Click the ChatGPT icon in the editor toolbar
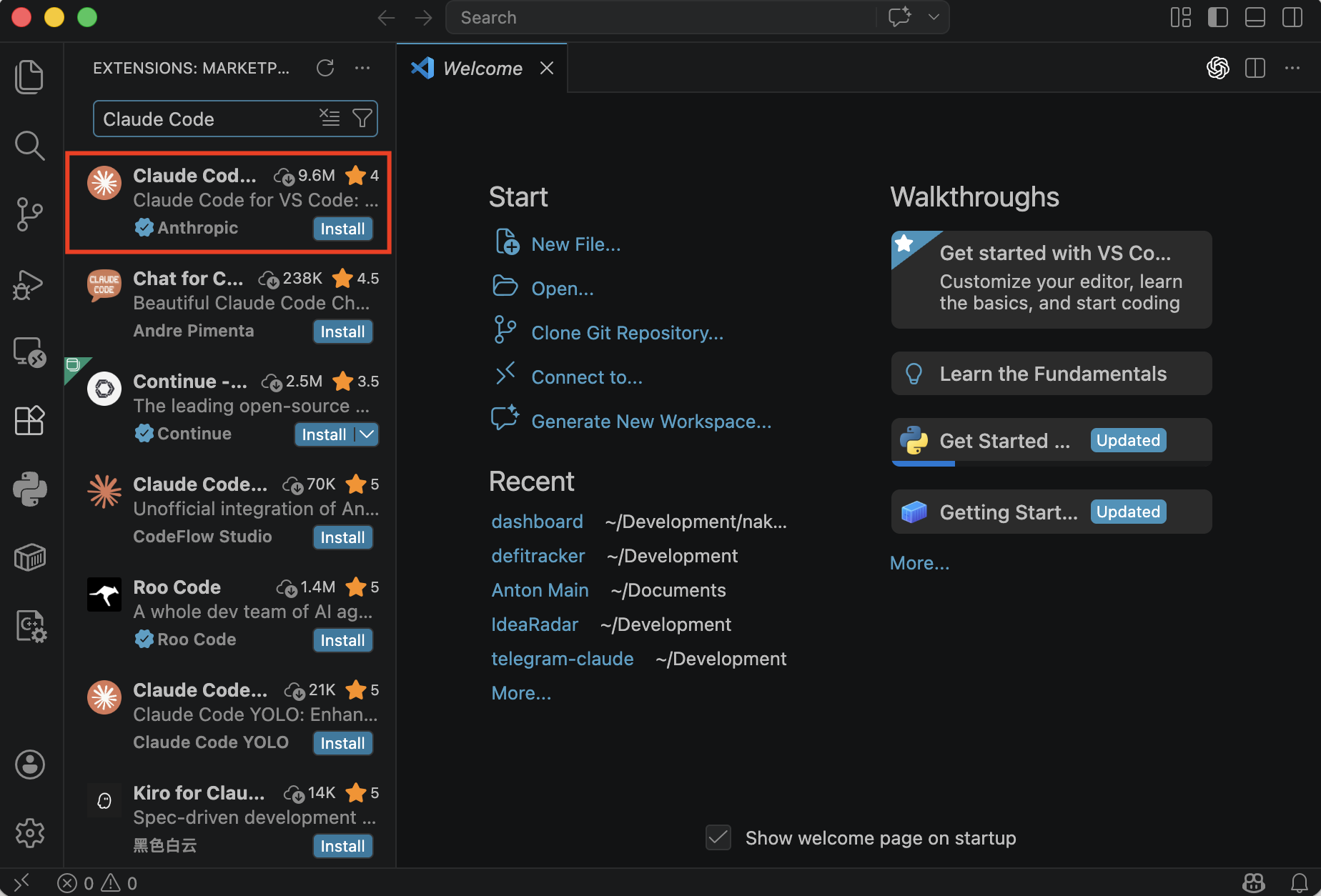This screenshot has height=896, width=1321. (x=1219, y=68)
